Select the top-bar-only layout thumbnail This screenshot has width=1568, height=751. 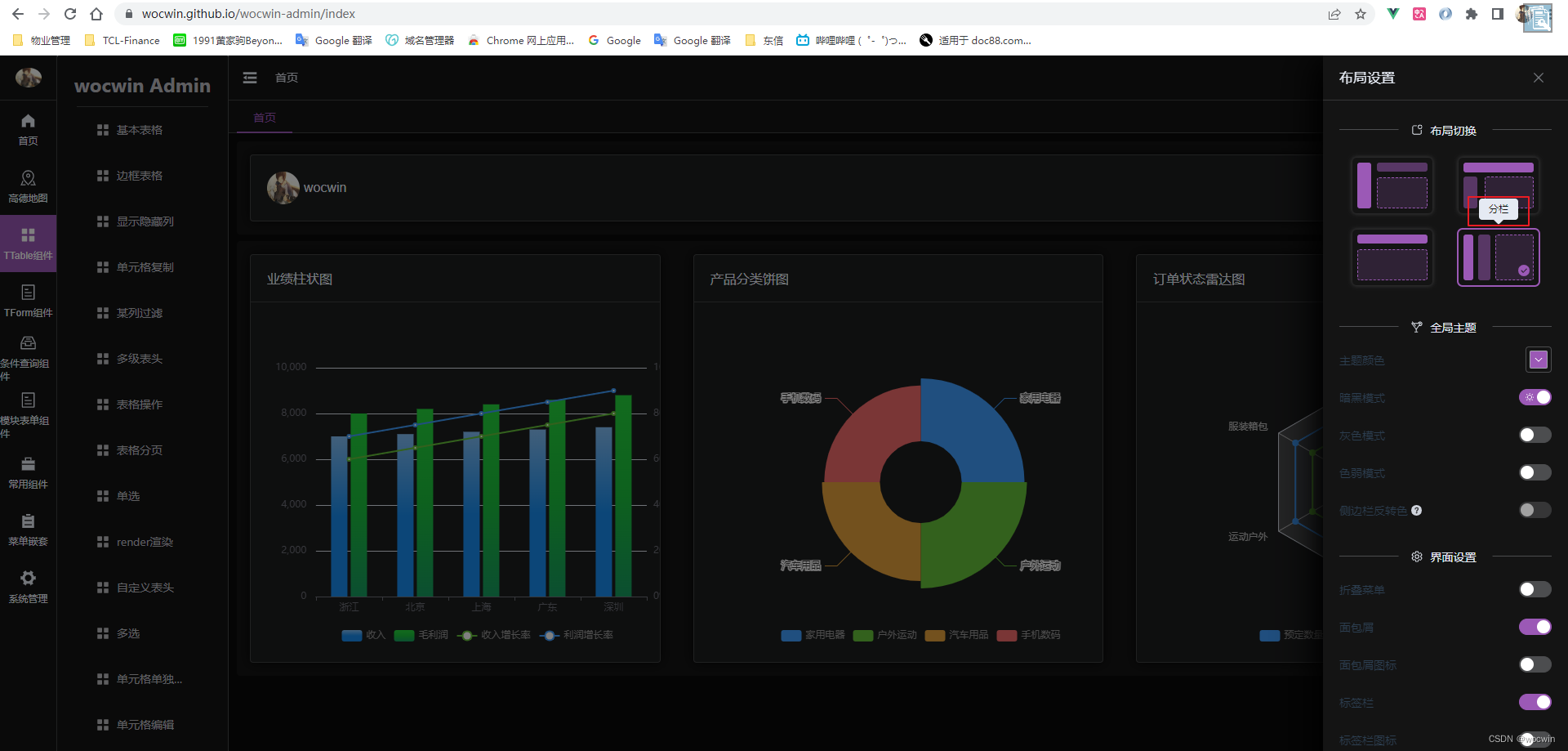pos(1392,257)
